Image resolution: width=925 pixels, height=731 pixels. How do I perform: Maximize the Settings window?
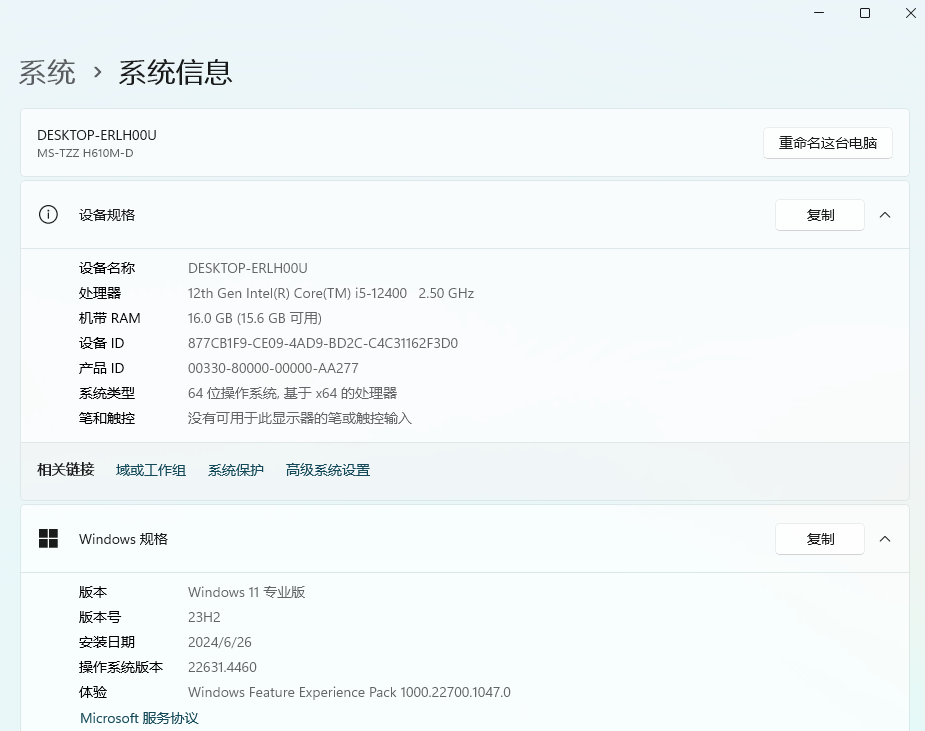pos(865,13)
